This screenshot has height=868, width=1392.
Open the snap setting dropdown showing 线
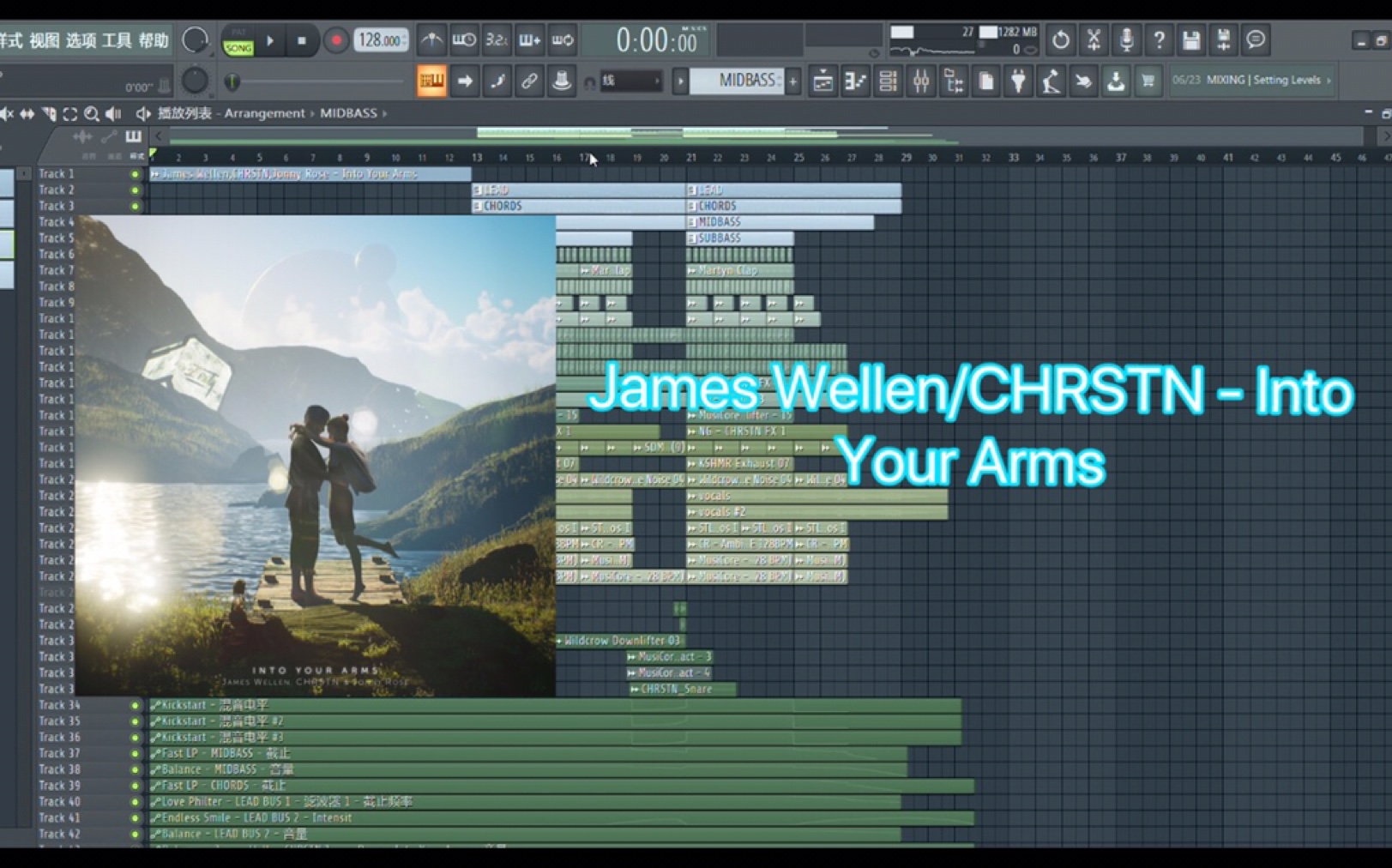click(632, 81)
